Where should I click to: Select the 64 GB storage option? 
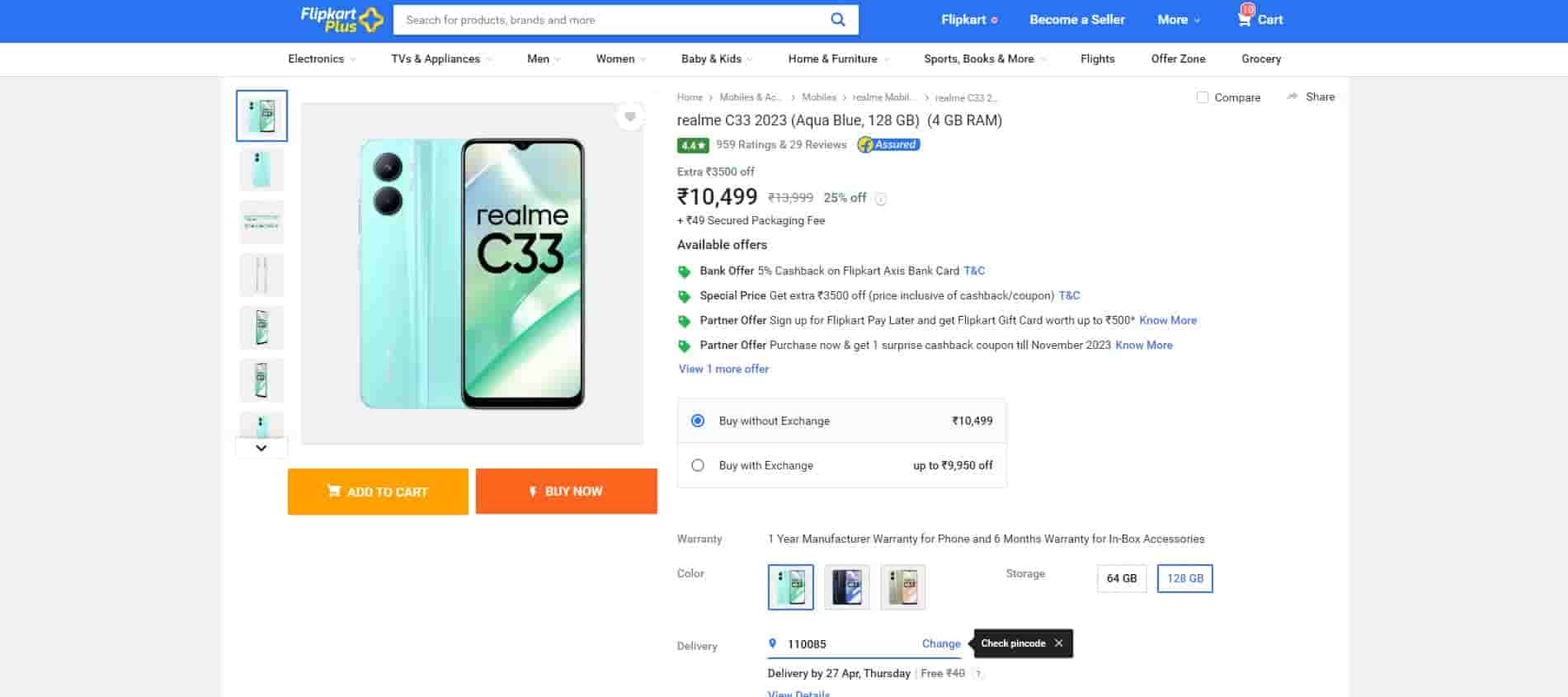[1121, 578]
